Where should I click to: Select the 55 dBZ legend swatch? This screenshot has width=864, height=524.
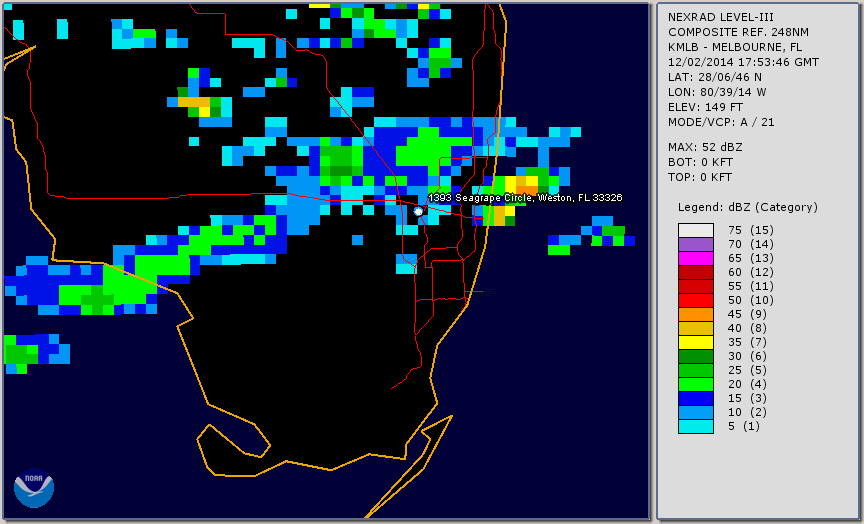696,287
